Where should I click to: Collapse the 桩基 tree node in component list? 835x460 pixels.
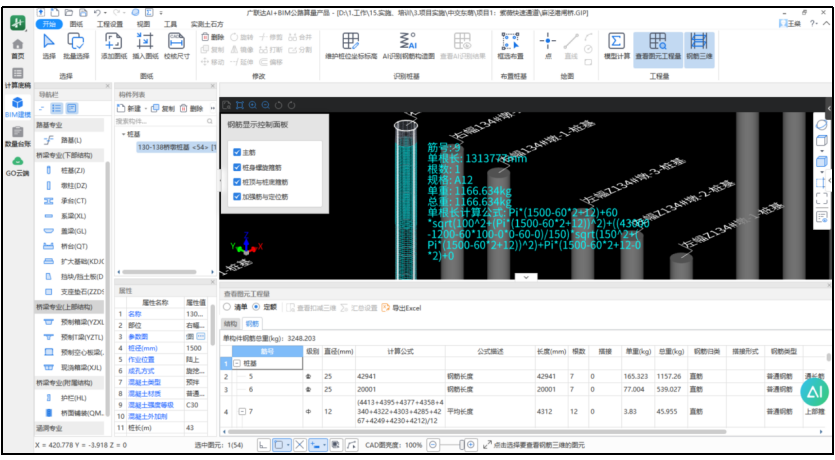121,133
